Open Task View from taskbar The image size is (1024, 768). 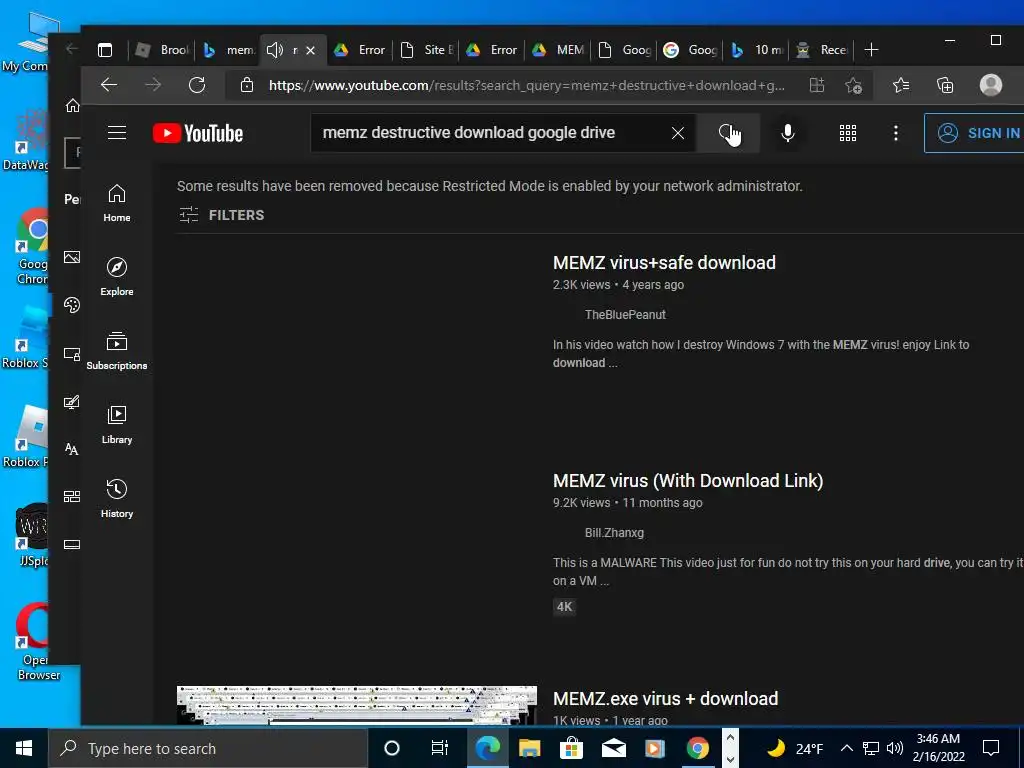(x=440, y=748)
